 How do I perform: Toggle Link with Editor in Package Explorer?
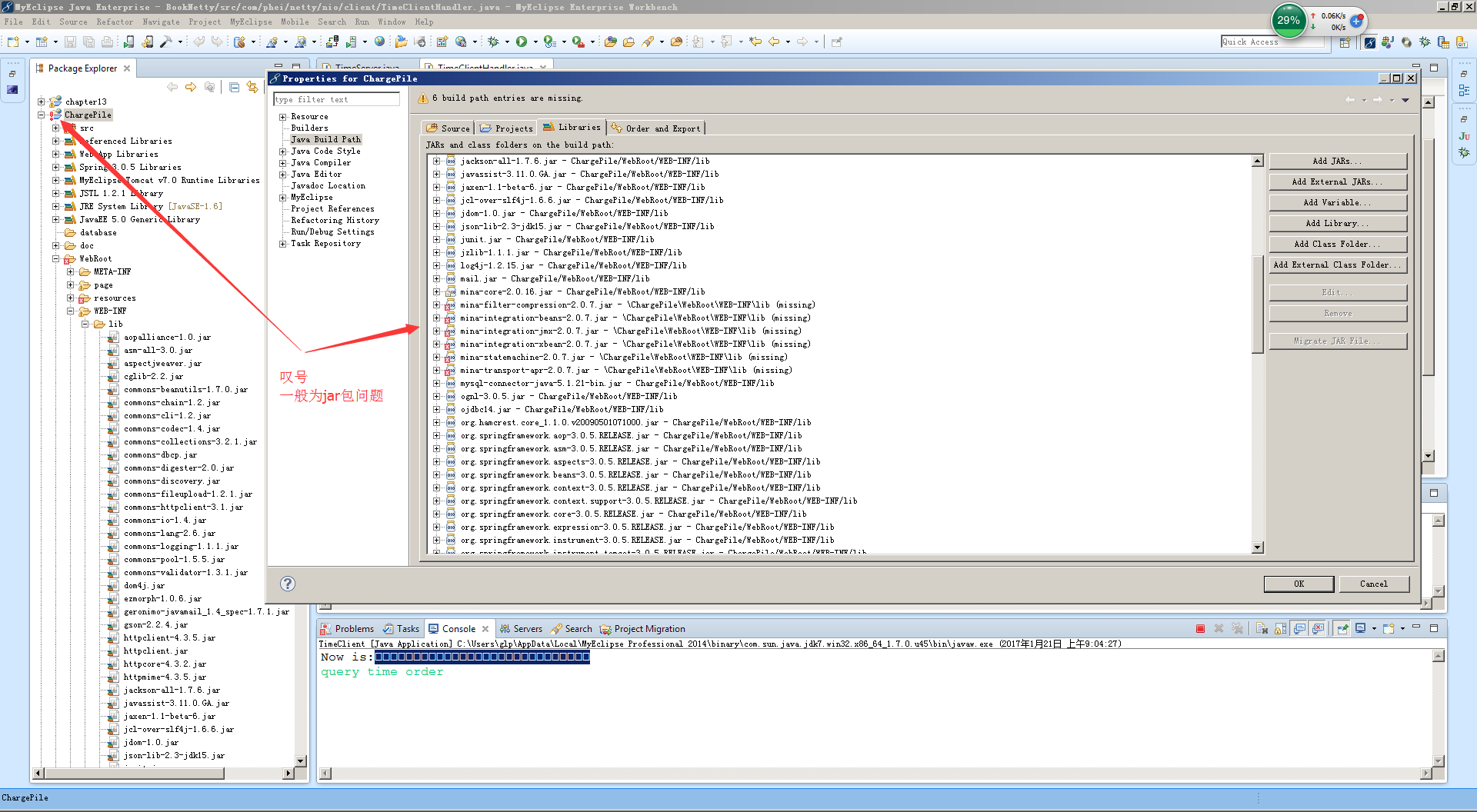(252, 87)
